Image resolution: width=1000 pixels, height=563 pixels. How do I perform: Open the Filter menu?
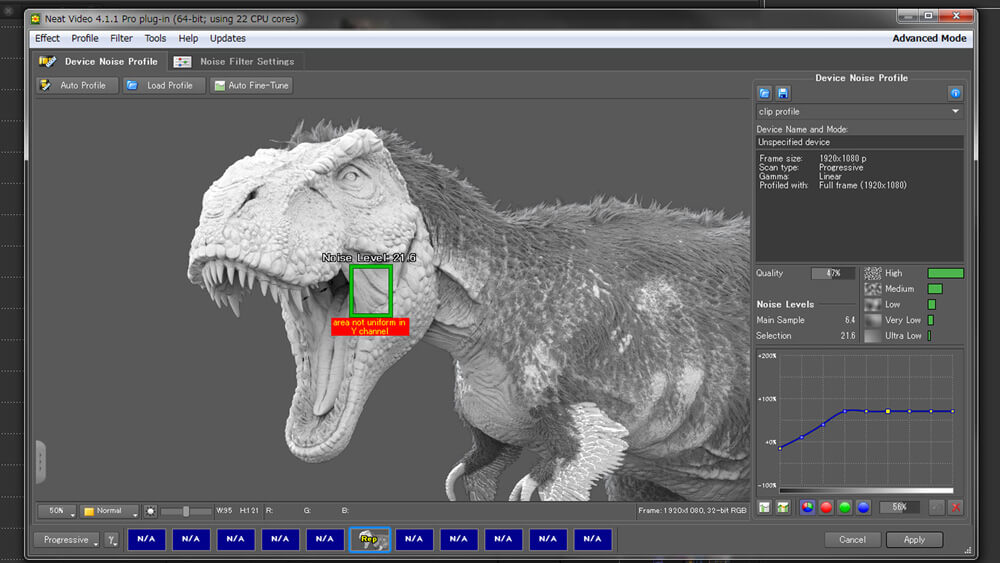coord(121,38)
